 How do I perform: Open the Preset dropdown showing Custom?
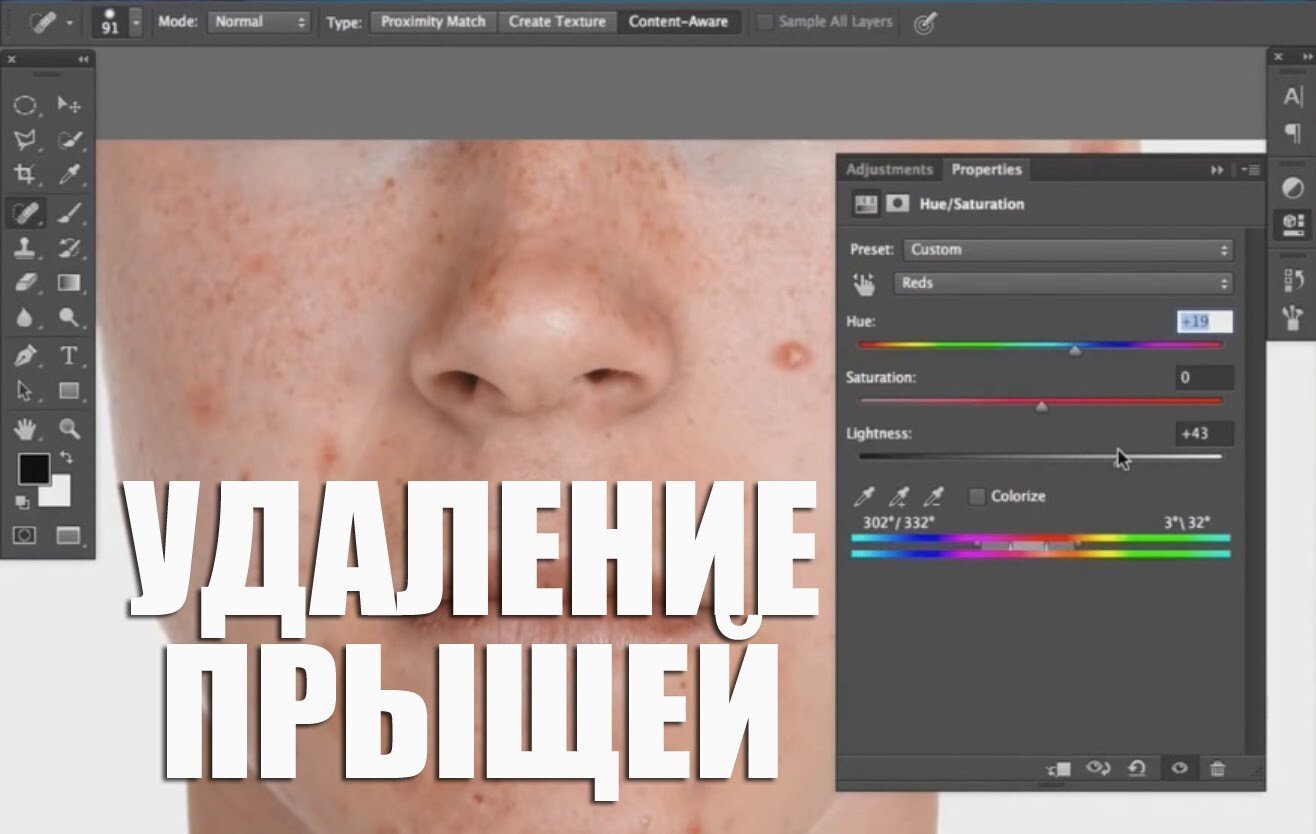coord(1067,249)
